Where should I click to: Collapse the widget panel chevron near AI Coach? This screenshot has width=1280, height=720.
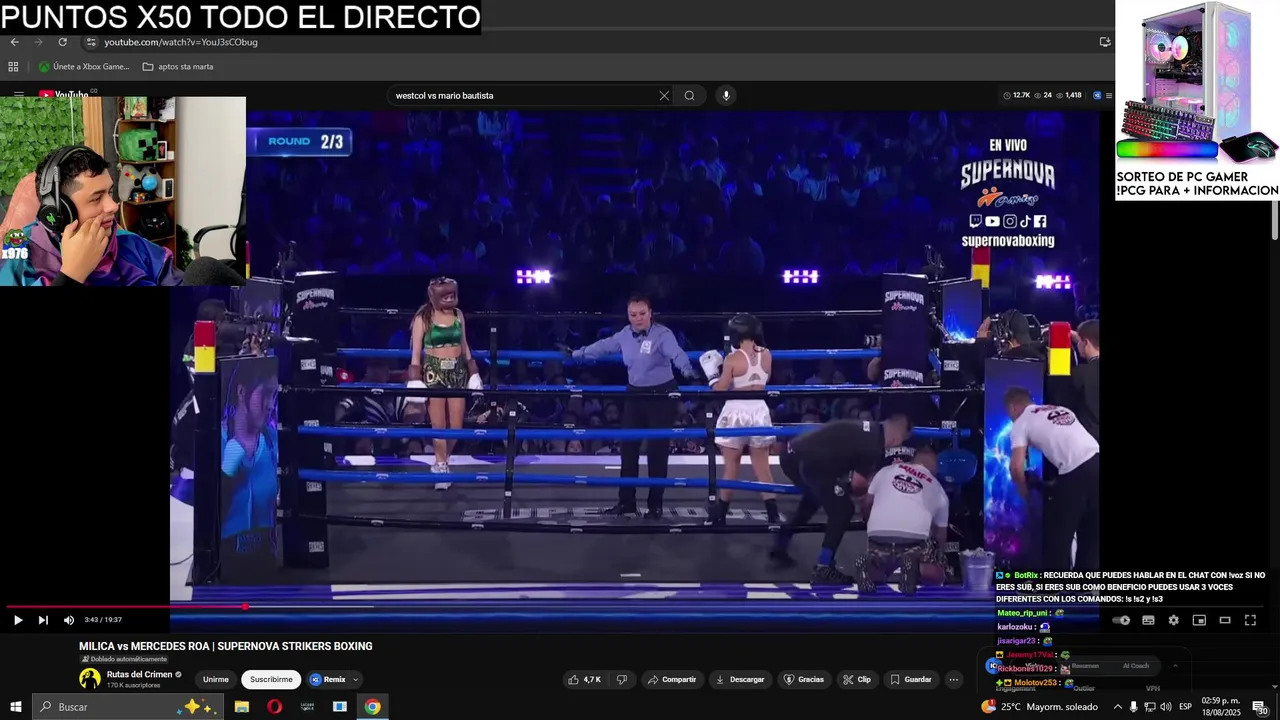(x=1176, y=665)
